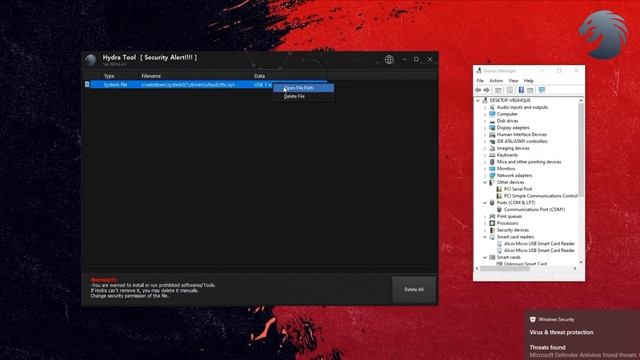Click the Filename column header

(151, 76)
